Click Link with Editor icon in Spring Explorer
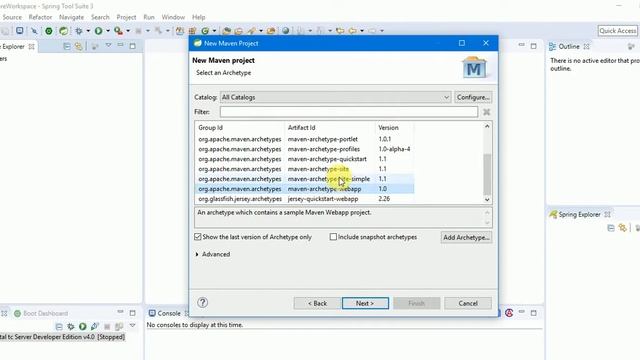Viewport: 640px width, 360px height. click(622, 228)
